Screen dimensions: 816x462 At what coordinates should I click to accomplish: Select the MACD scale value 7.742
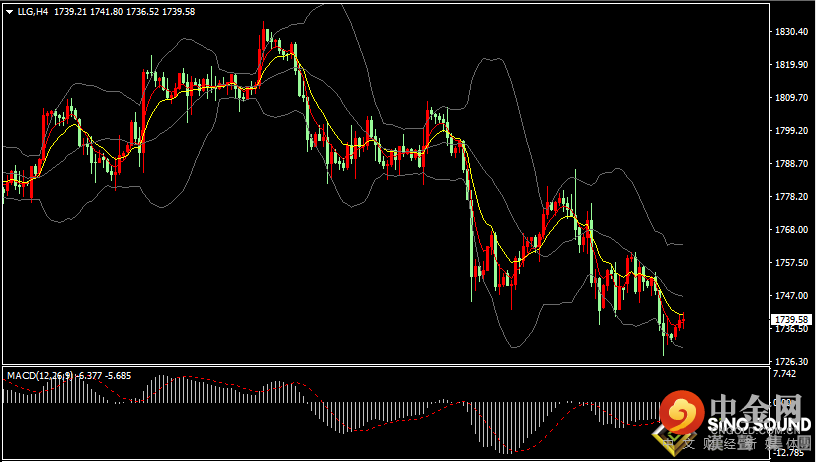pyautogui.click(x=784, y=374)
